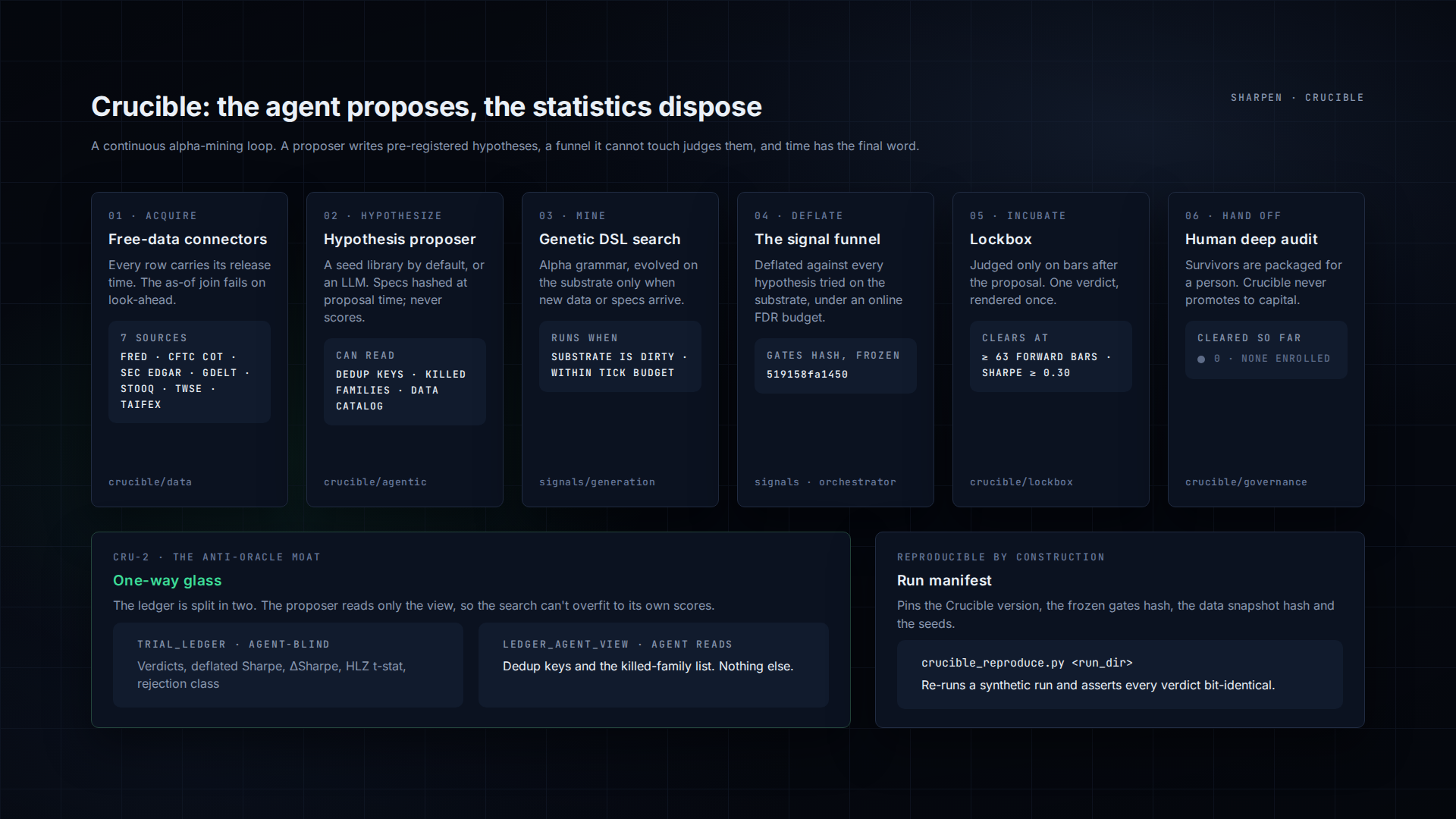Click the '04 · DEFLATE' step label
The image size is (1456, 819).
(x=799, y=216)
